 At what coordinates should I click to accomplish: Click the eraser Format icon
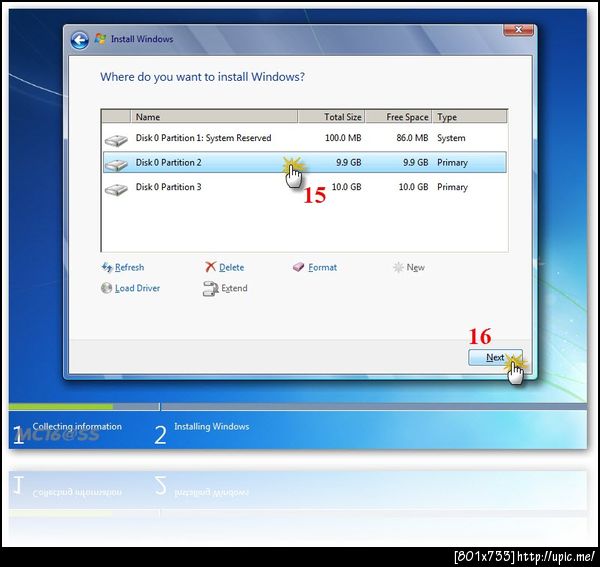coord(298,267)
